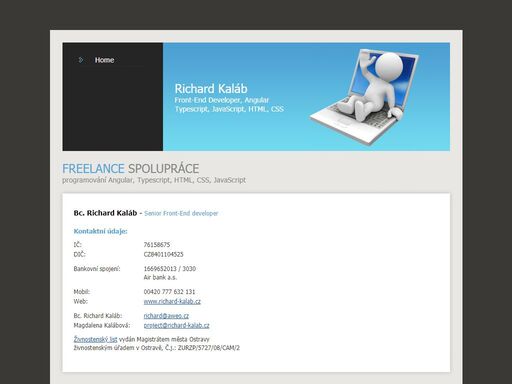Screen dimensions: 512x384
Task: Click the FREELANCE SPOLUPRÁCE heading
Action: (x=130, y=169)
